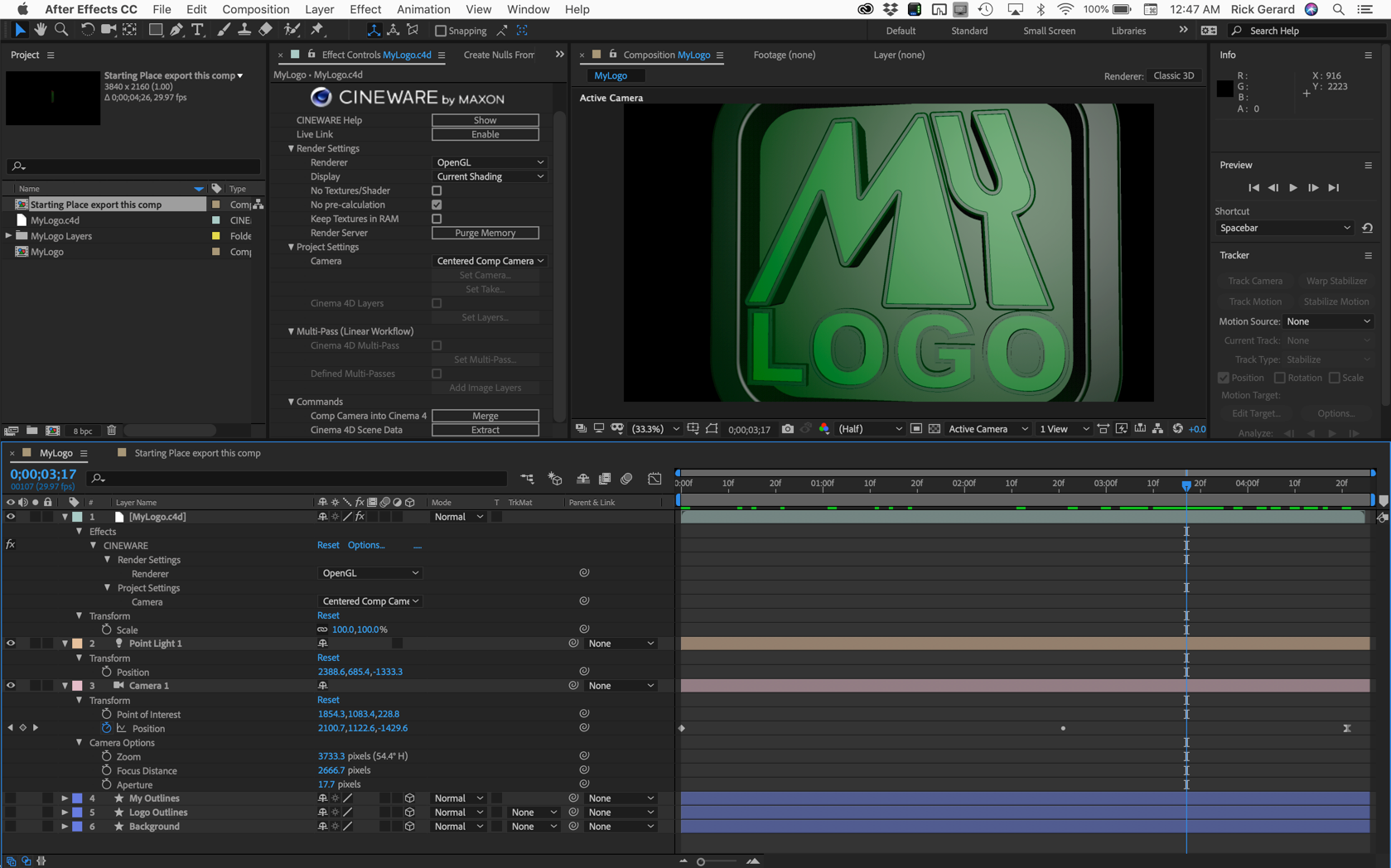Select the Puppet Pin tool

(317, 30)
